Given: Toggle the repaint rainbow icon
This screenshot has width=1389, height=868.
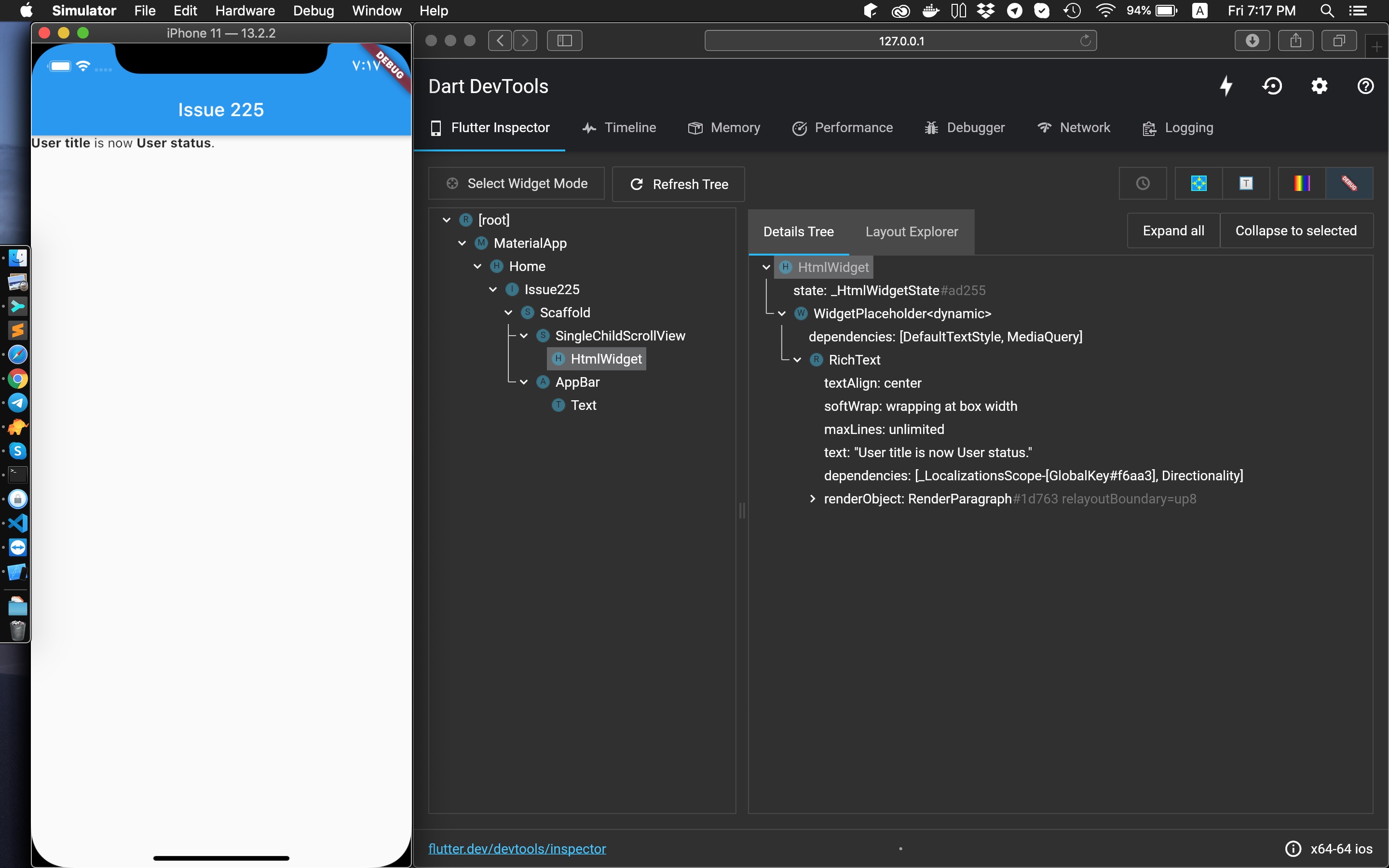Looking at the screenshot, I should point(1301,183).
